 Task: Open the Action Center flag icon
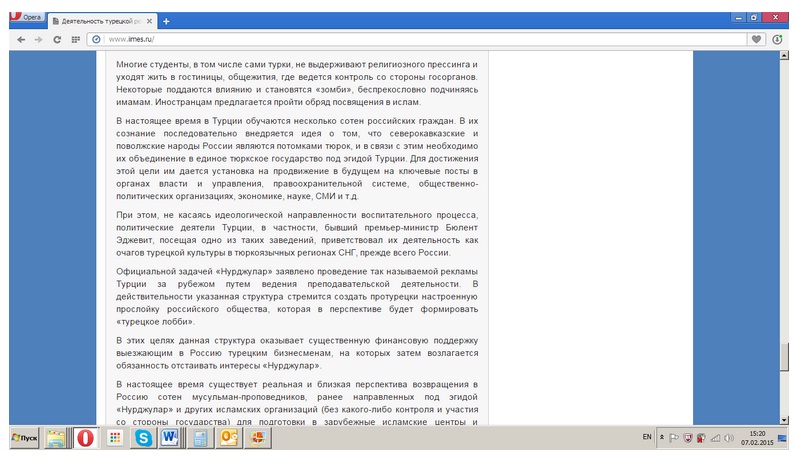click(673, 438)
